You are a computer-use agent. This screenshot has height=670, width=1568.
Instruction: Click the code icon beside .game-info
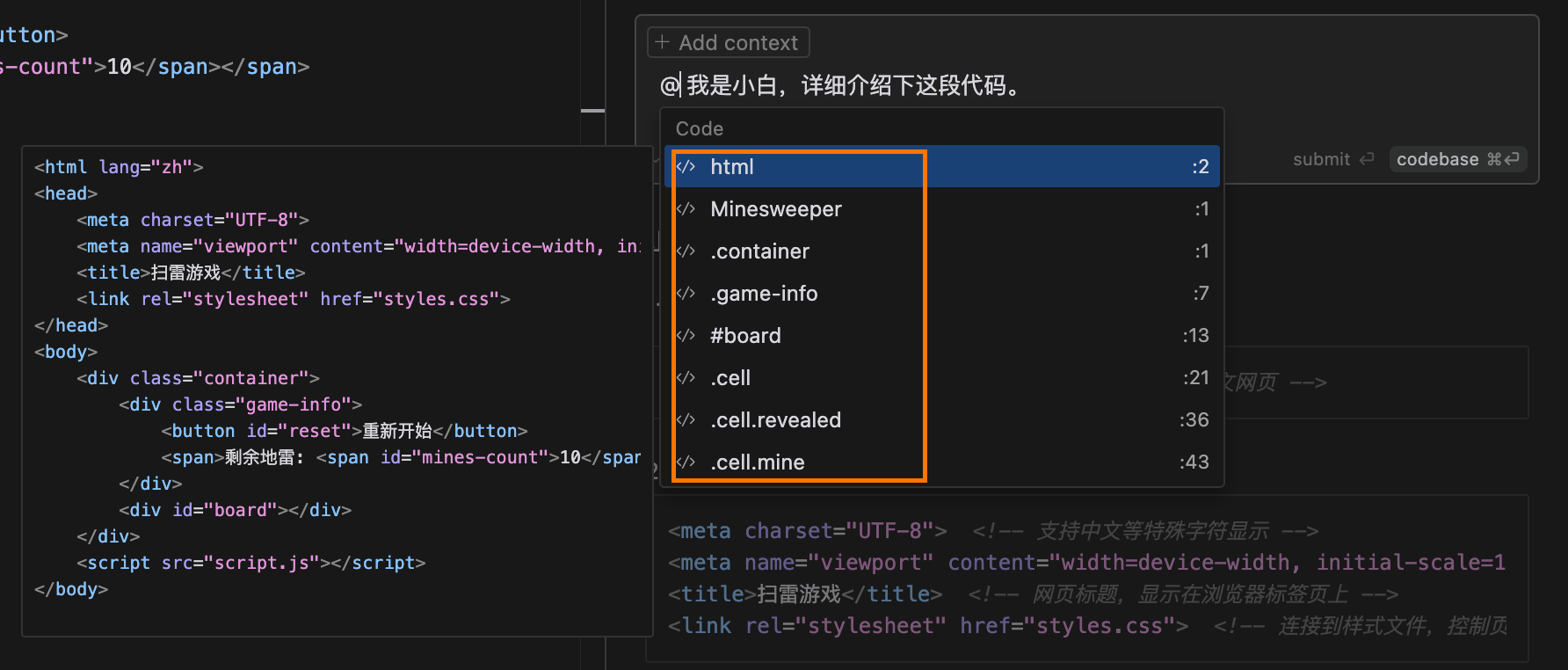coord(686,293)
